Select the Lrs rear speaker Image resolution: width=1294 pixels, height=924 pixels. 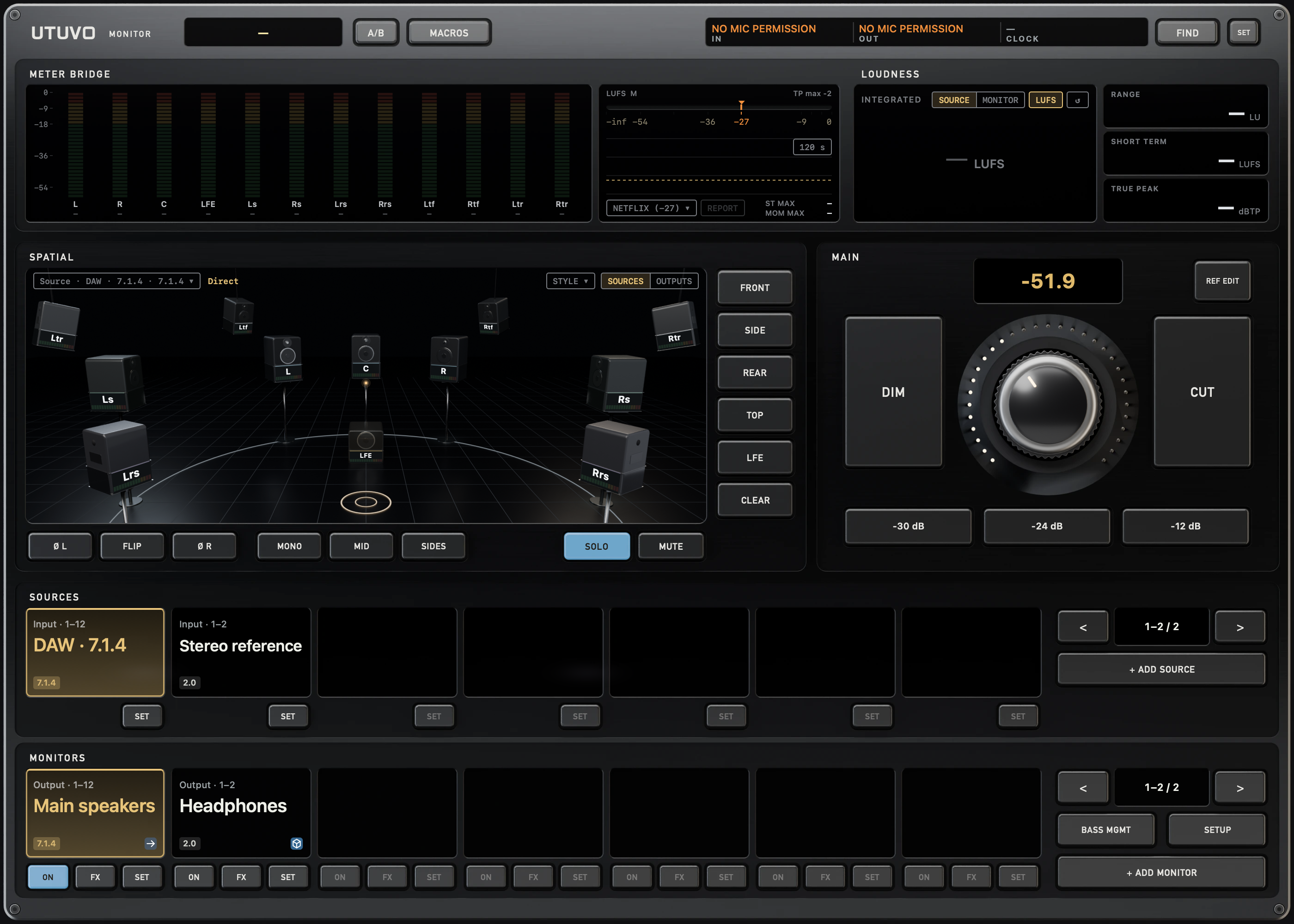118,457
